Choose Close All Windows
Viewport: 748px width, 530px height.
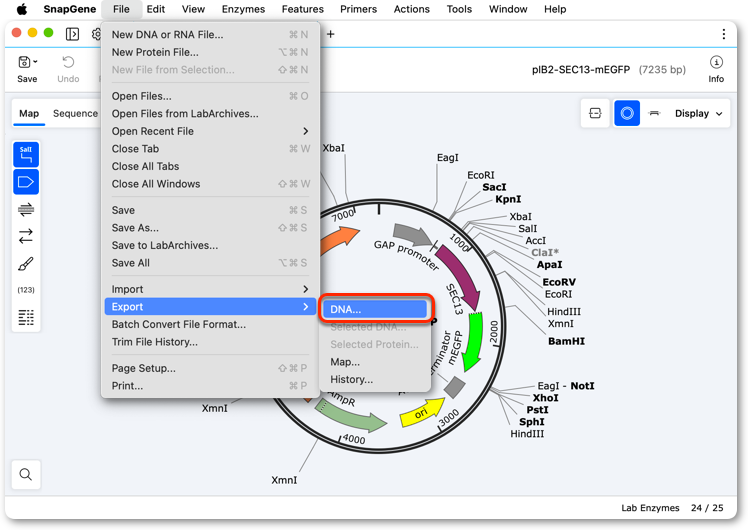210,184
